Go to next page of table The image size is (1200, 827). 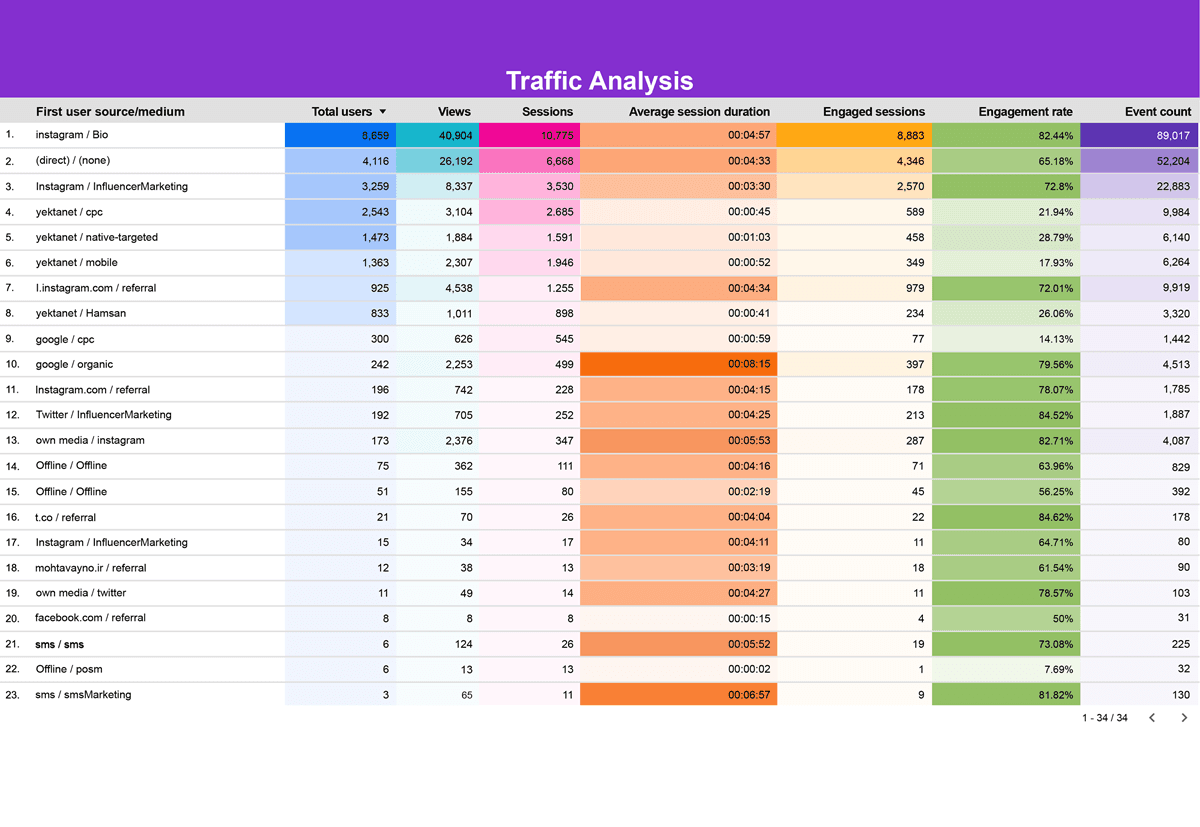pyautogui.click(x=1184, y=718)
